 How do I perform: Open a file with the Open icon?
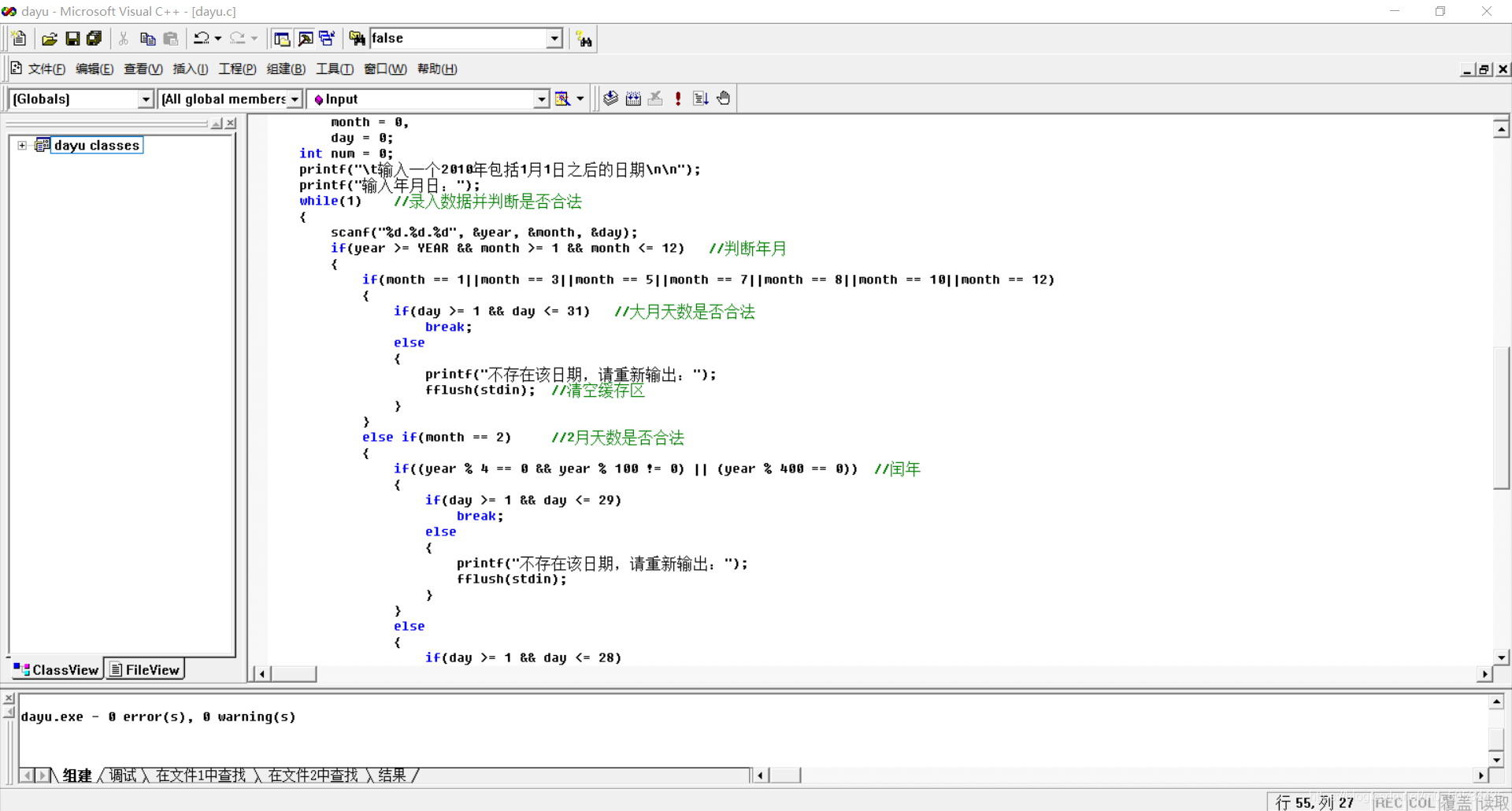[50, 39]
